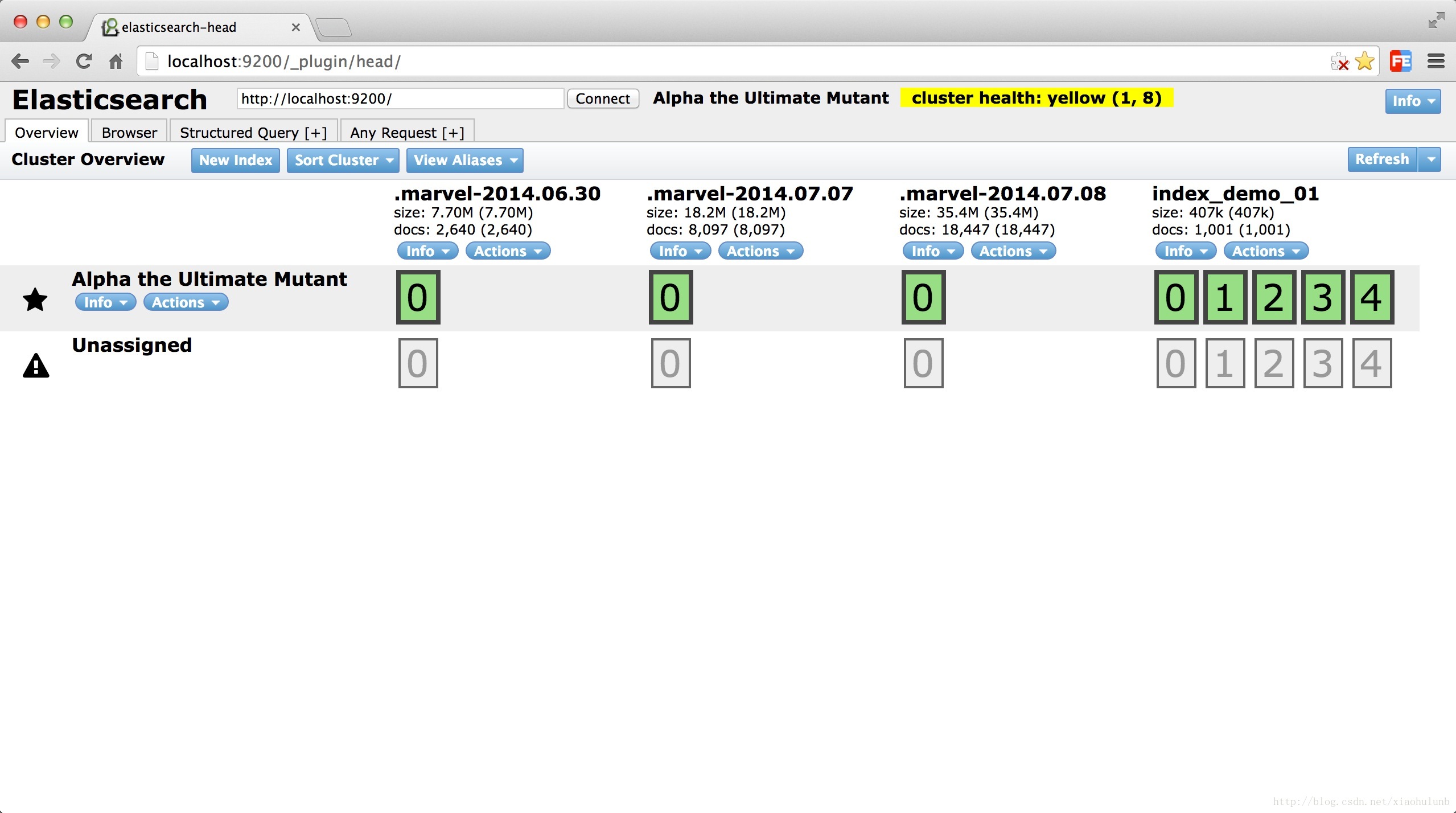The image size is (1456, 813).
Task: Select assigned shard 2 of index_demo_01
Action: (1274, 297)
